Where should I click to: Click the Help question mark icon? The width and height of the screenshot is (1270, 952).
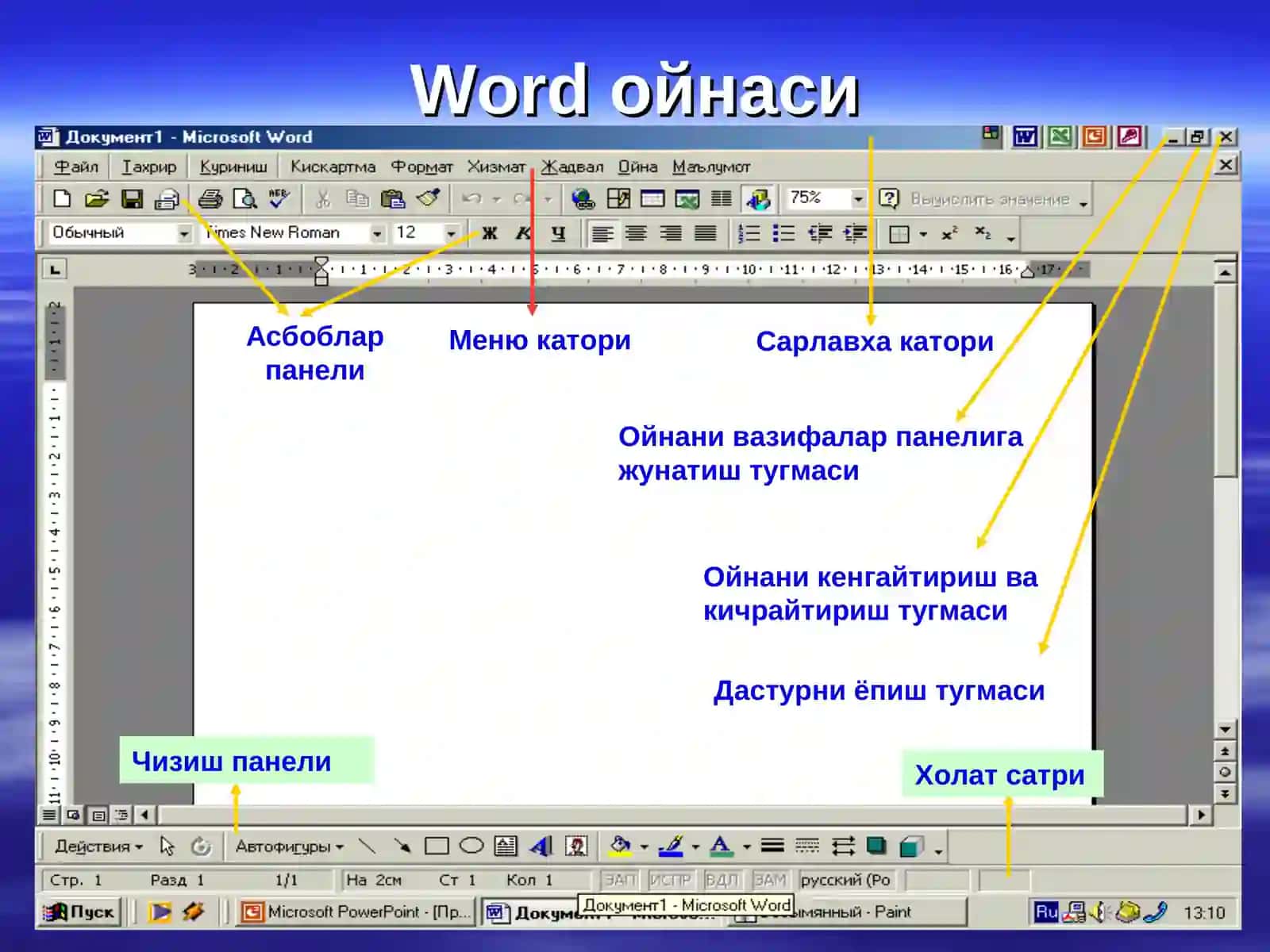[x=889, y=199]
